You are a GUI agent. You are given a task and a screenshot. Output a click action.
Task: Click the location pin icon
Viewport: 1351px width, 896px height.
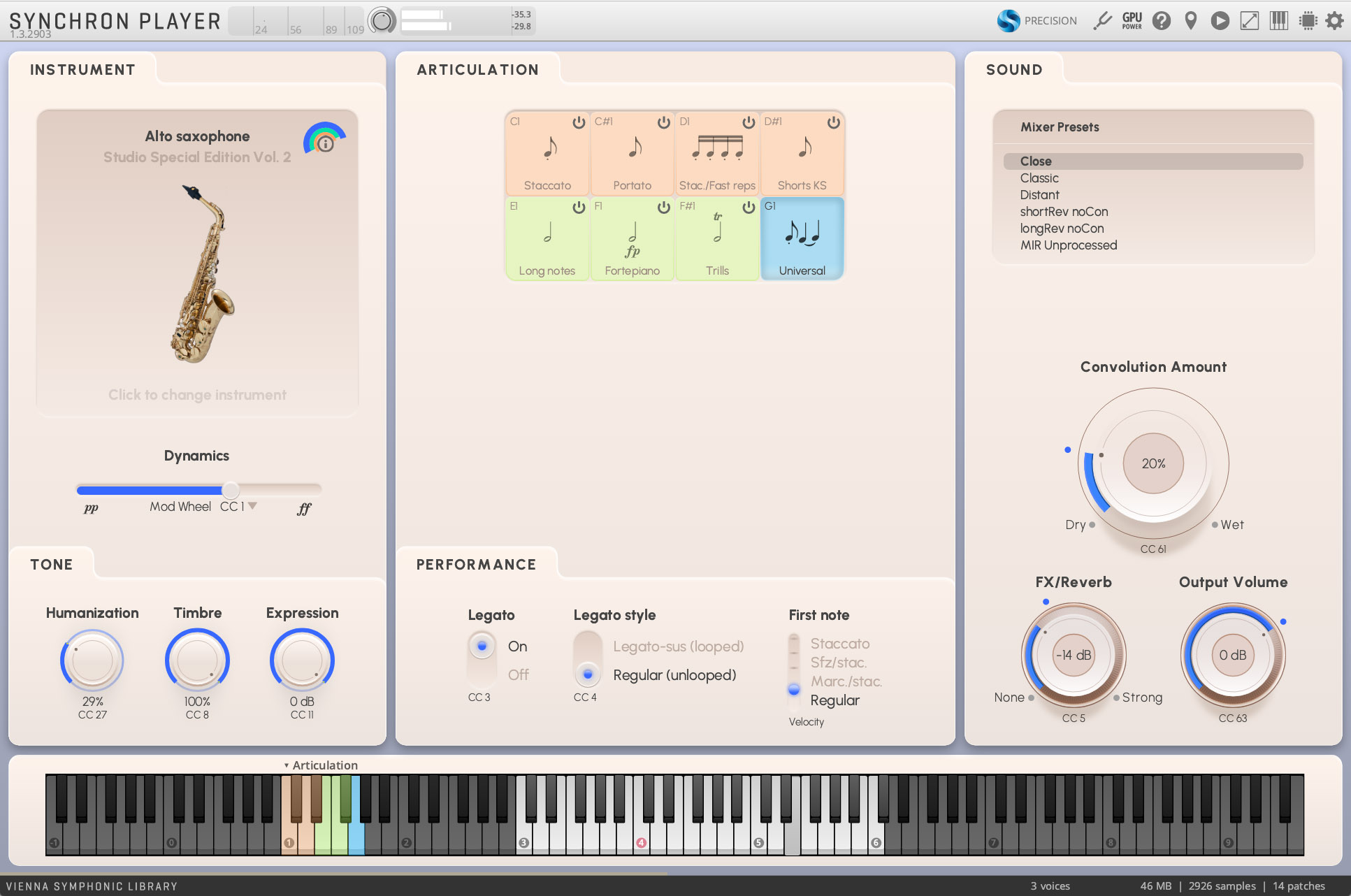click(x=1190, y=21)
